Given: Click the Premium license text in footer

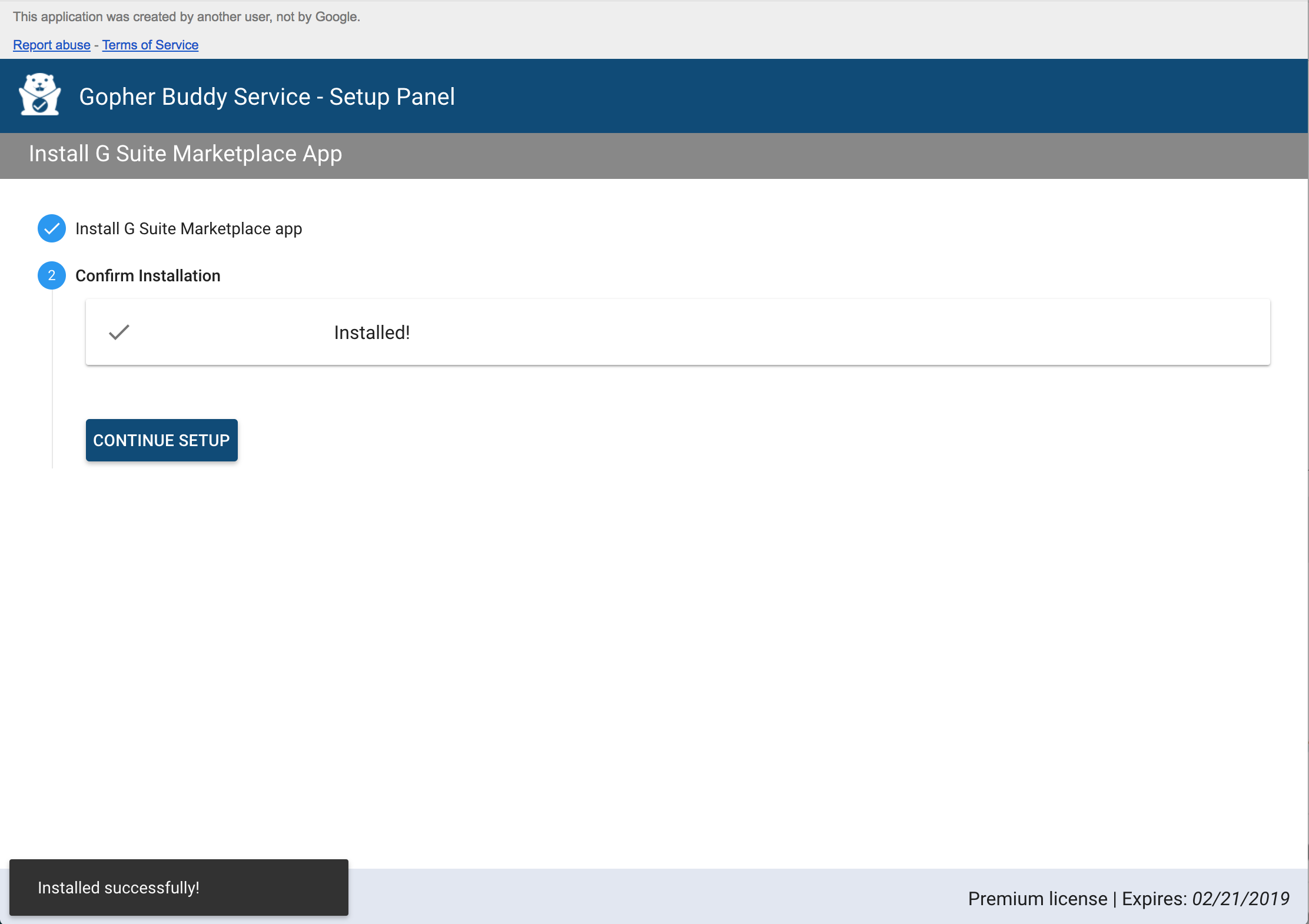Looking at the screenshot, I should pos(1037,899).
